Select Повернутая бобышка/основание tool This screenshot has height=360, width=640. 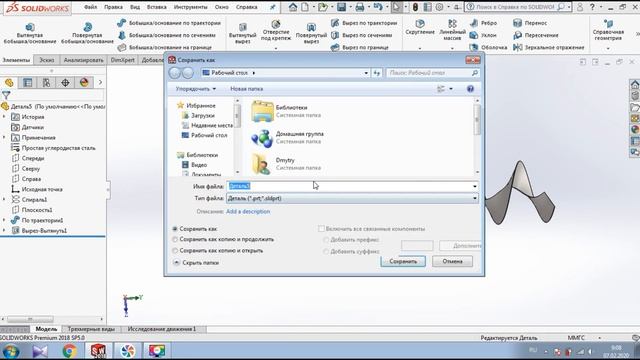pos(87,33)
